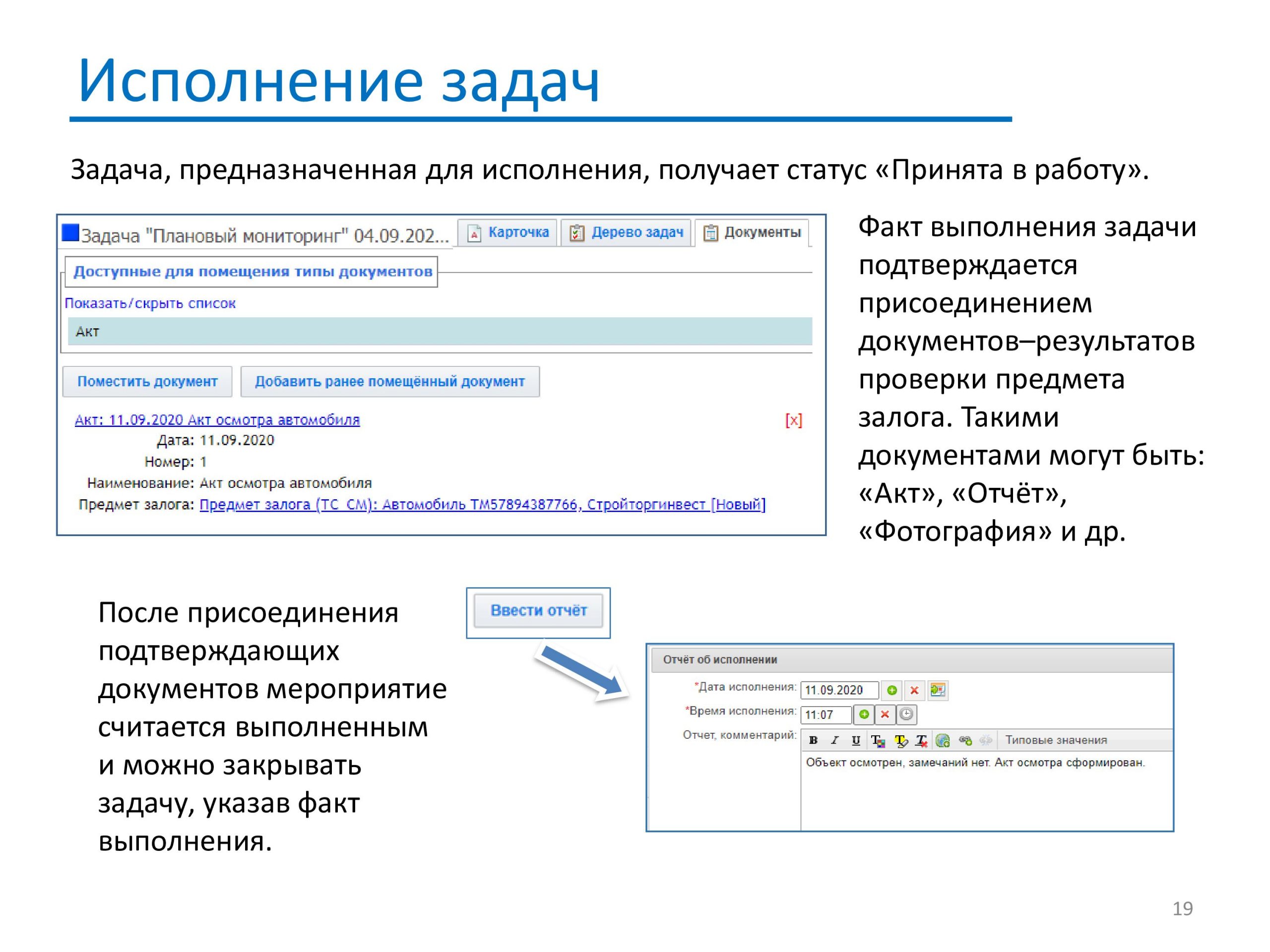Switch to the Дерево задач tab
This screenshot has height=952, width=1270.
[x=626, y=233]
